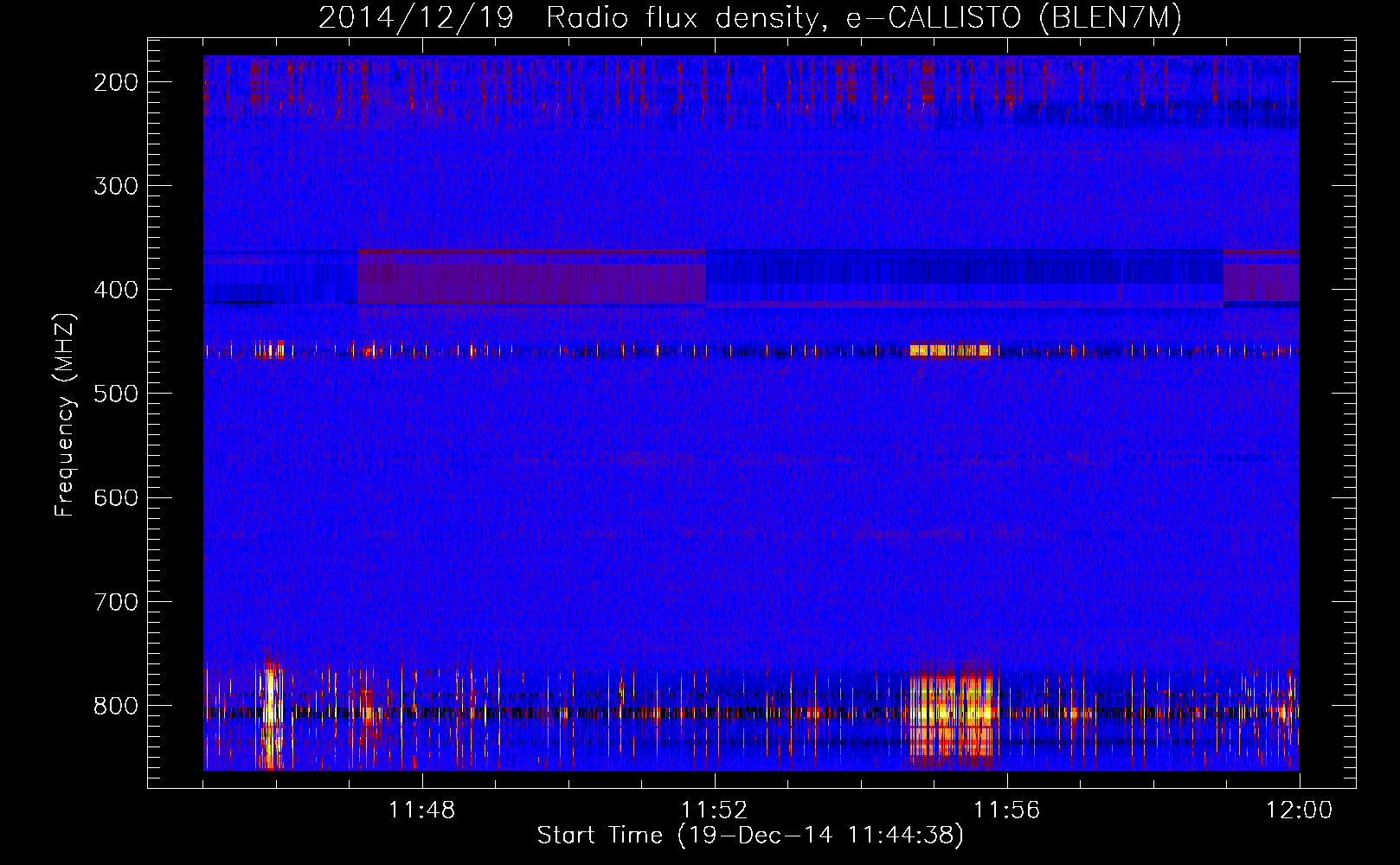The height and width of the screenshot is (865, 1400).
Task: Click the 400 frequency tick label
Action: click(x=115, y=290)
